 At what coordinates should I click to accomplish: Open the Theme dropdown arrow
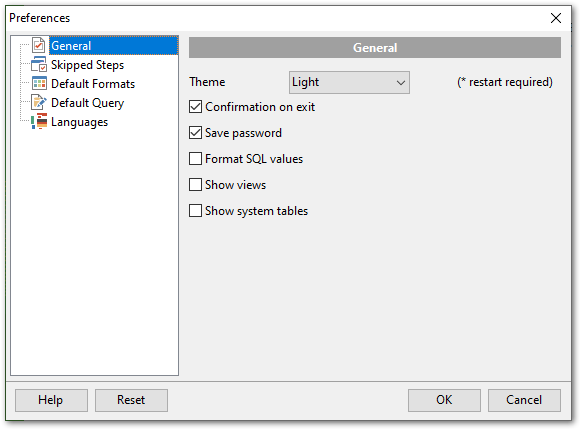click(x=401, y=82)
